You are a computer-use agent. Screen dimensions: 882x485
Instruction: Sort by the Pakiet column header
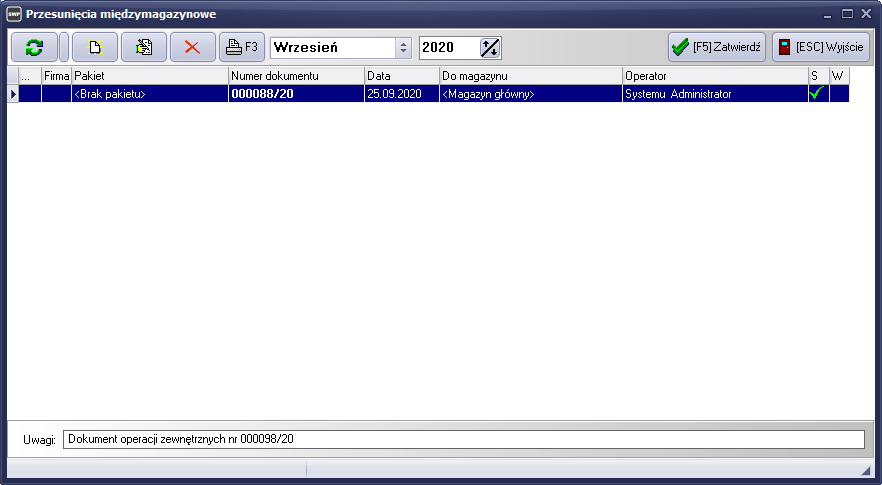pos(149,76)
